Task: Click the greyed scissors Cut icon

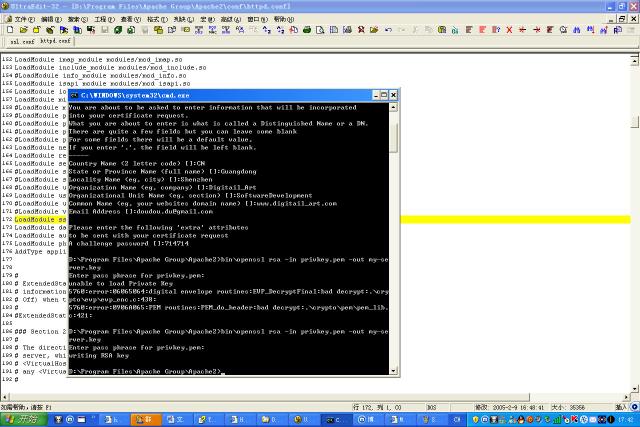Action: [415, 30]
